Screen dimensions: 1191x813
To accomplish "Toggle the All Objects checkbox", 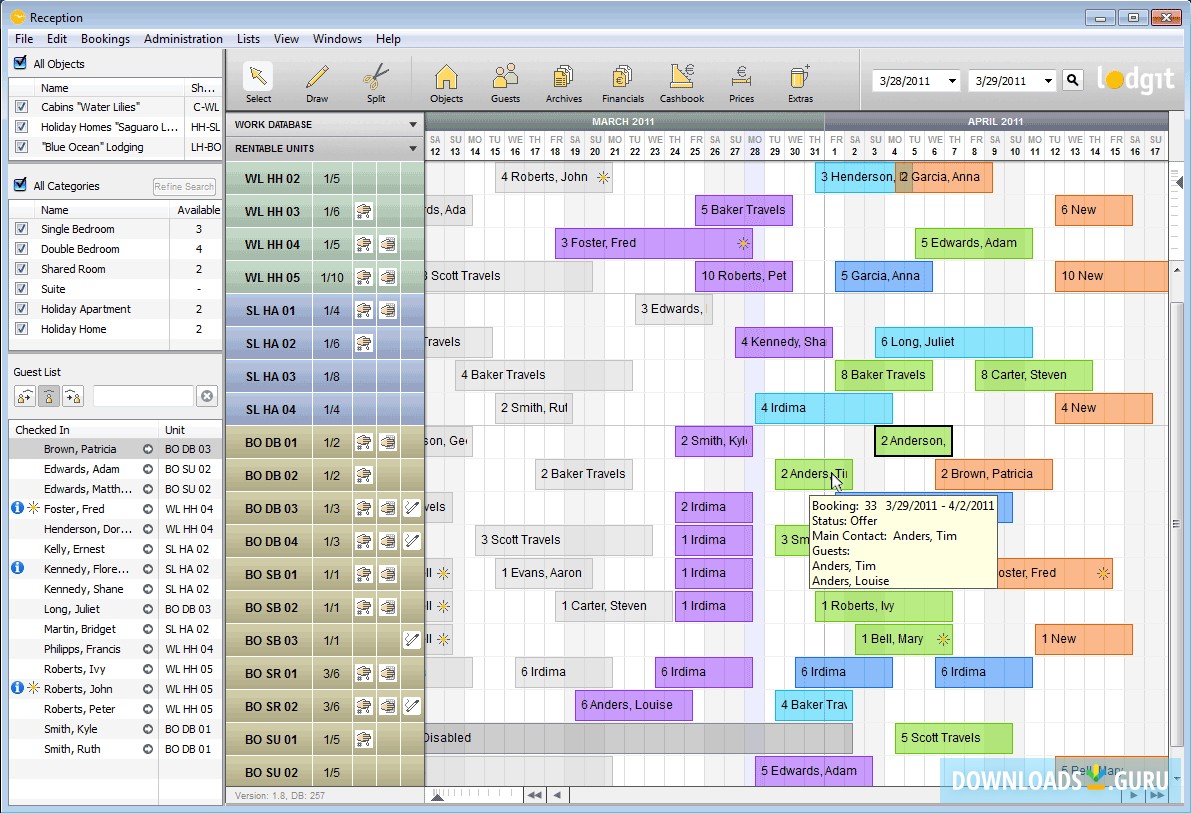I will coord(21,63).
